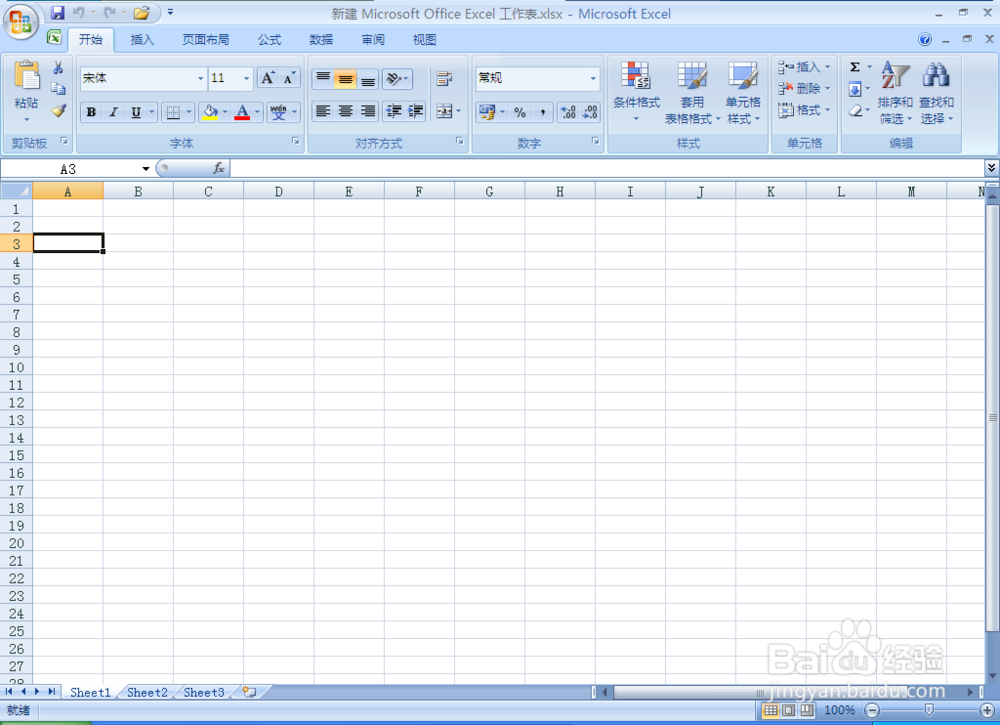Click the Paste clipboard icon

(x=27, y=77)
